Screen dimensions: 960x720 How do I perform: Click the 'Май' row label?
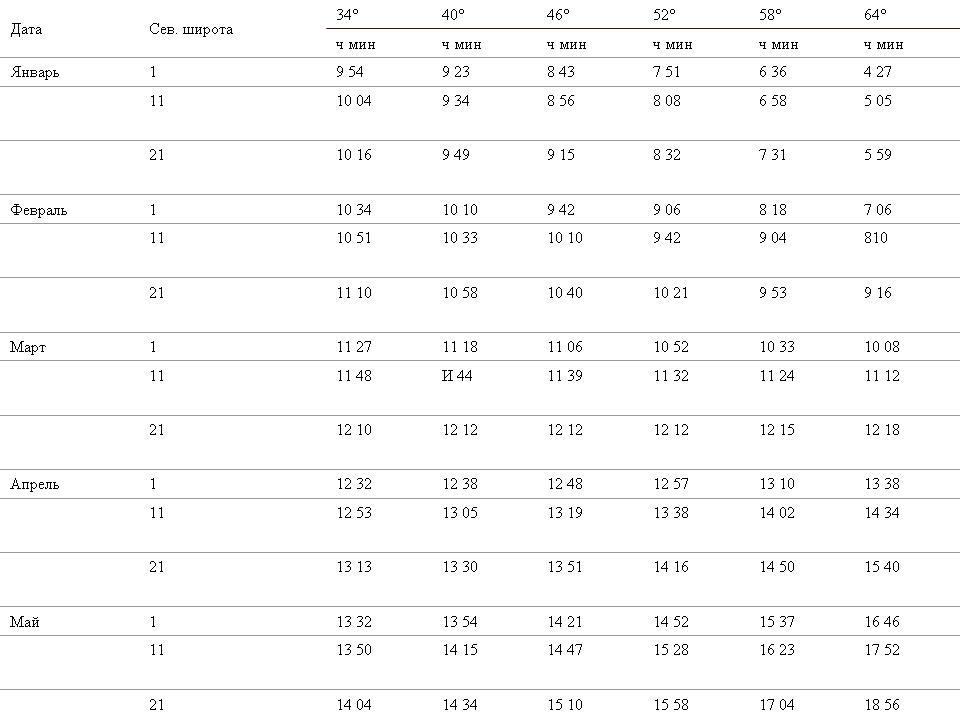(25, 622)
